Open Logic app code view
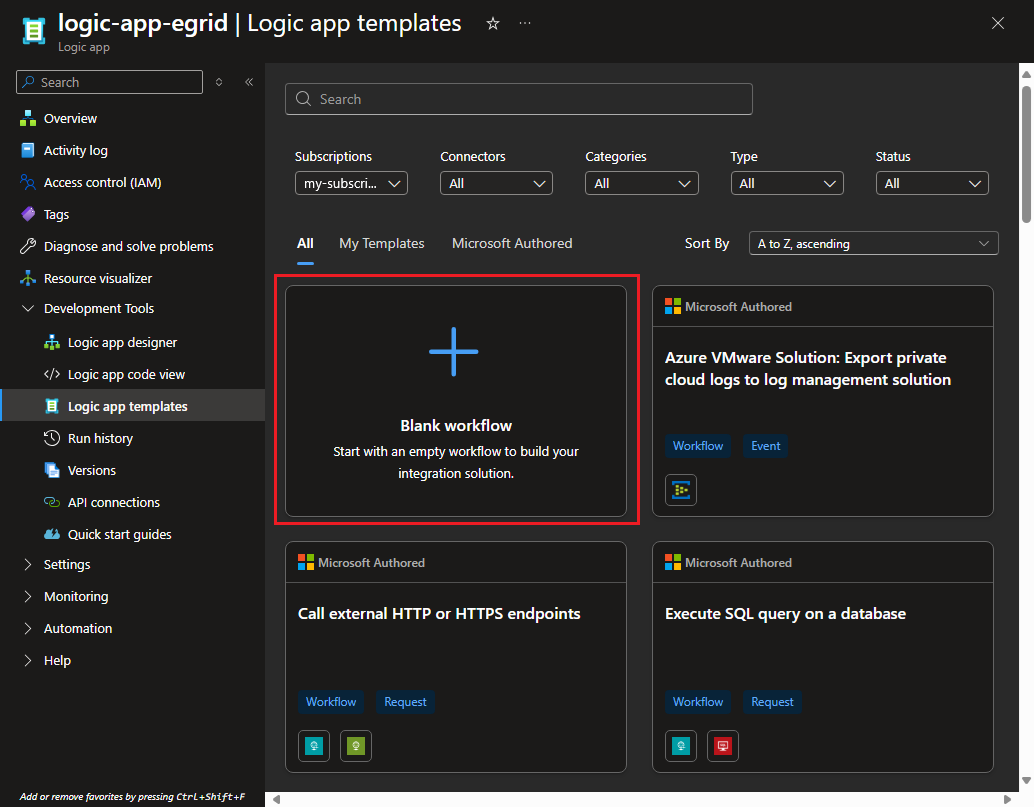Image resolution: width=1034 pixels, height=807 pixels. point(126,375)
